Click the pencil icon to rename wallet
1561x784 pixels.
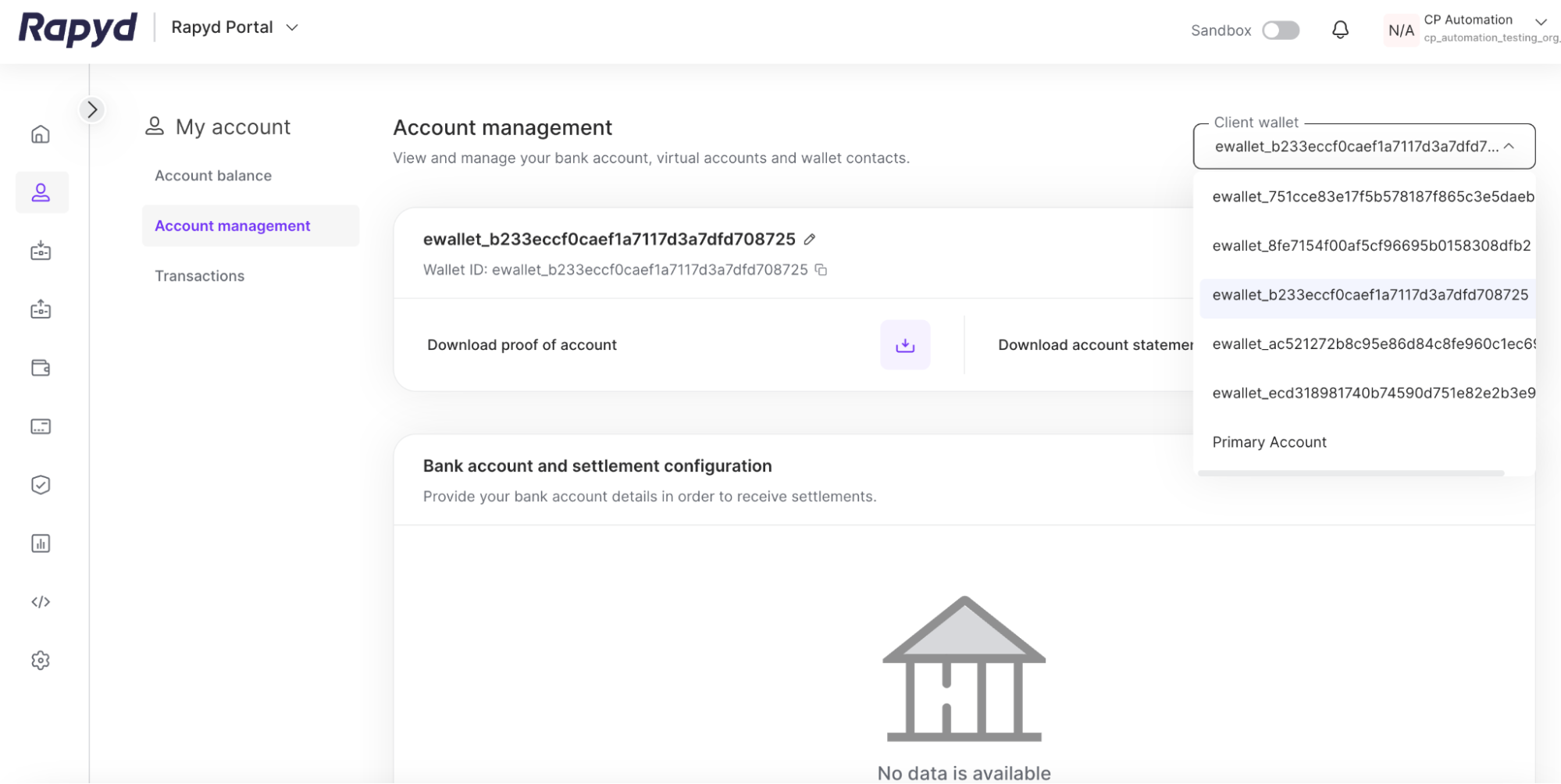(810, 240)
